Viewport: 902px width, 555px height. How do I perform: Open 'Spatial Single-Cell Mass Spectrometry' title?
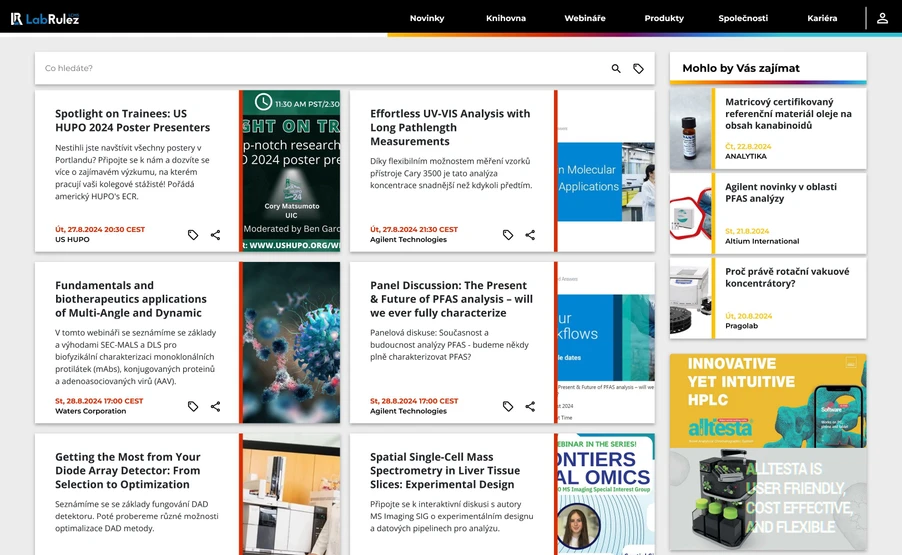445,470
